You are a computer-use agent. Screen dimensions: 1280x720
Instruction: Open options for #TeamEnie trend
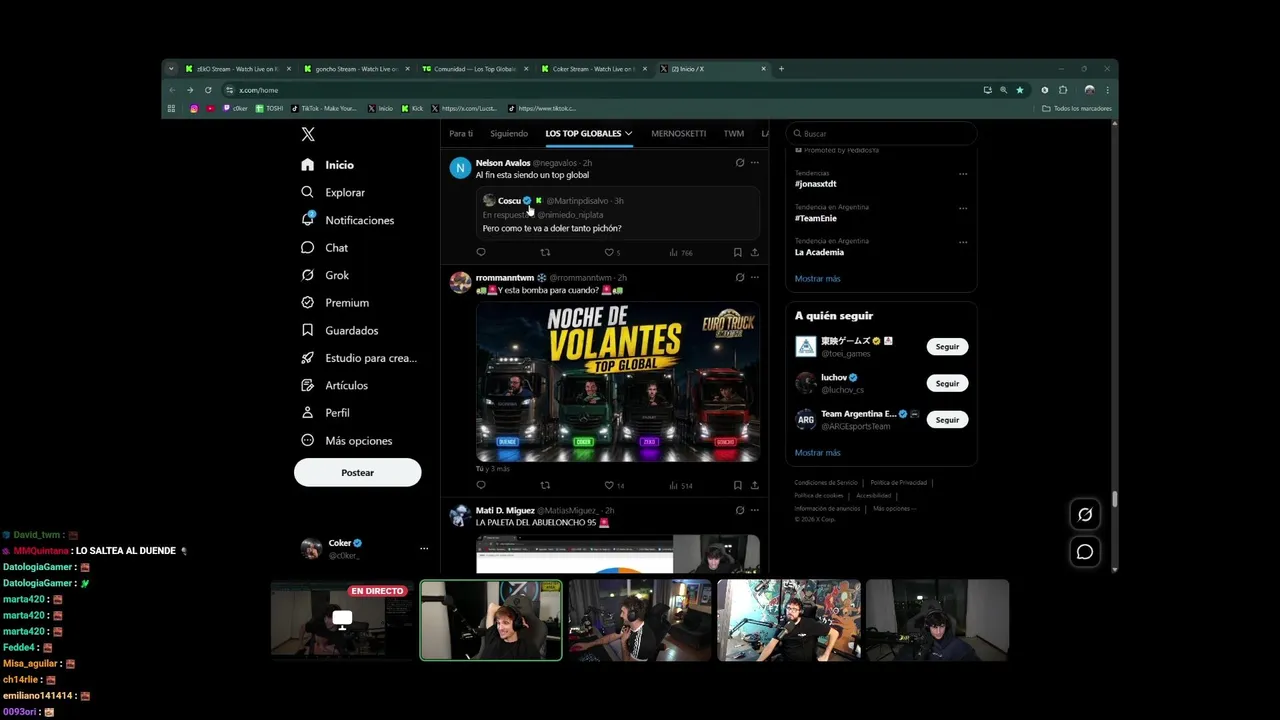point(963,208)
